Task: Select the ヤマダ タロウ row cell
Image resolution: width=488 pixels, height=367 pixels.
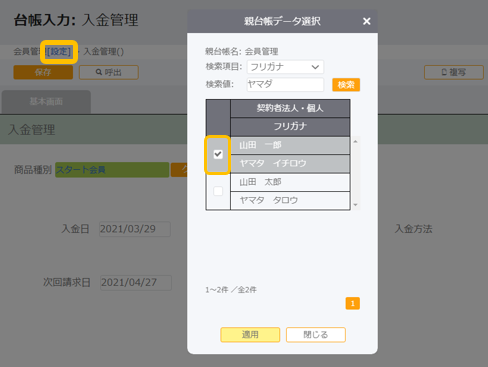Action: [x=290, y=200]
